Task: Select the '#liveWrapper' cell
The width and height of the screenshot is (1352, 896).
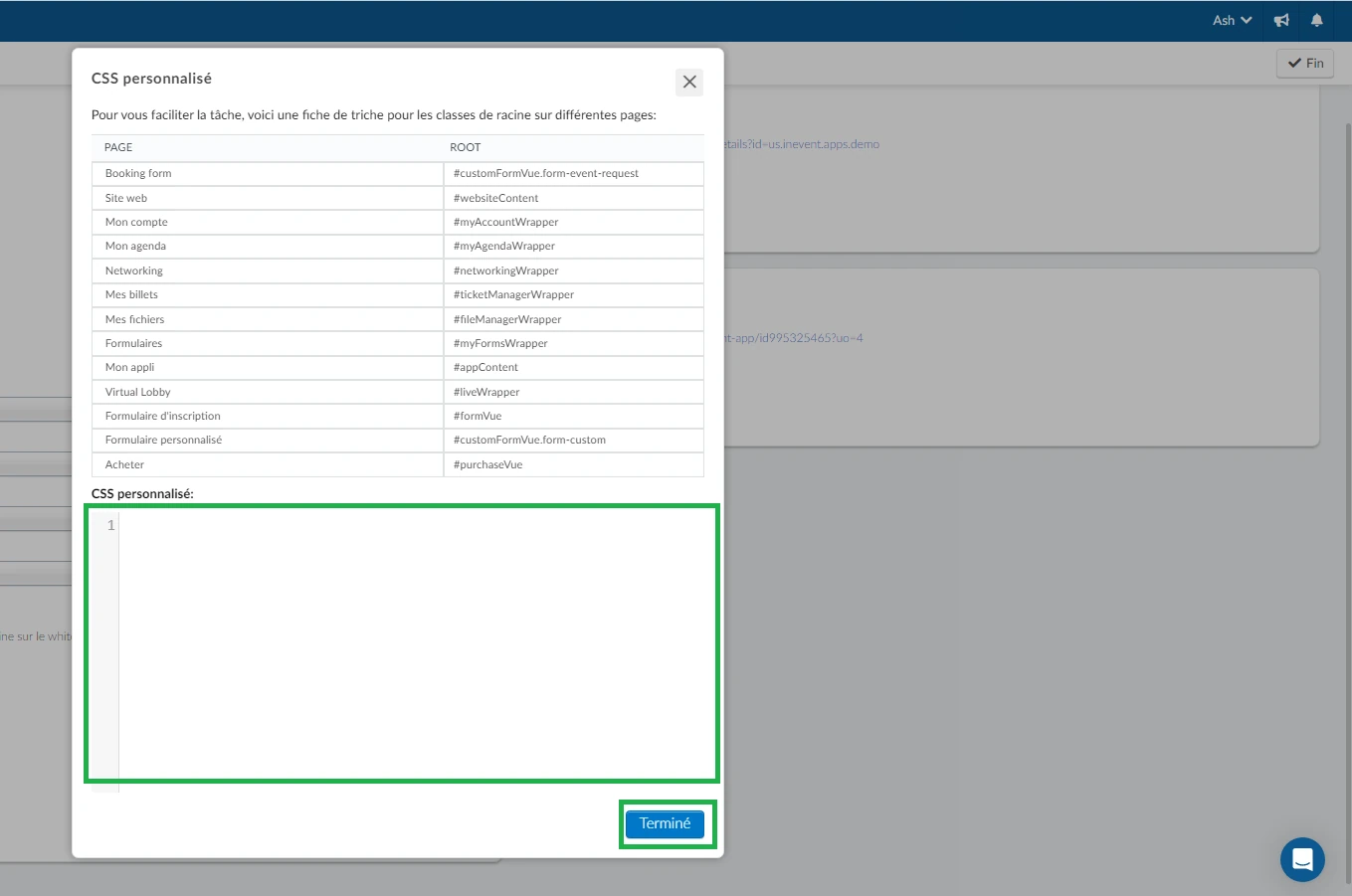Action: (574, 392)
